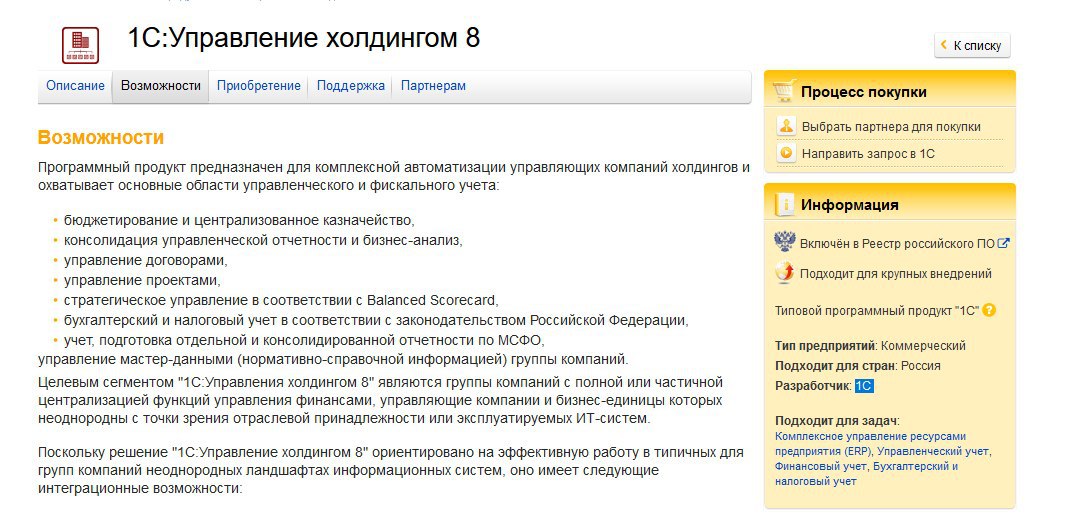Viewport: 1090px width, 516px height.
Task: Click the Подходит для задач label
Action: pos(837,421)
